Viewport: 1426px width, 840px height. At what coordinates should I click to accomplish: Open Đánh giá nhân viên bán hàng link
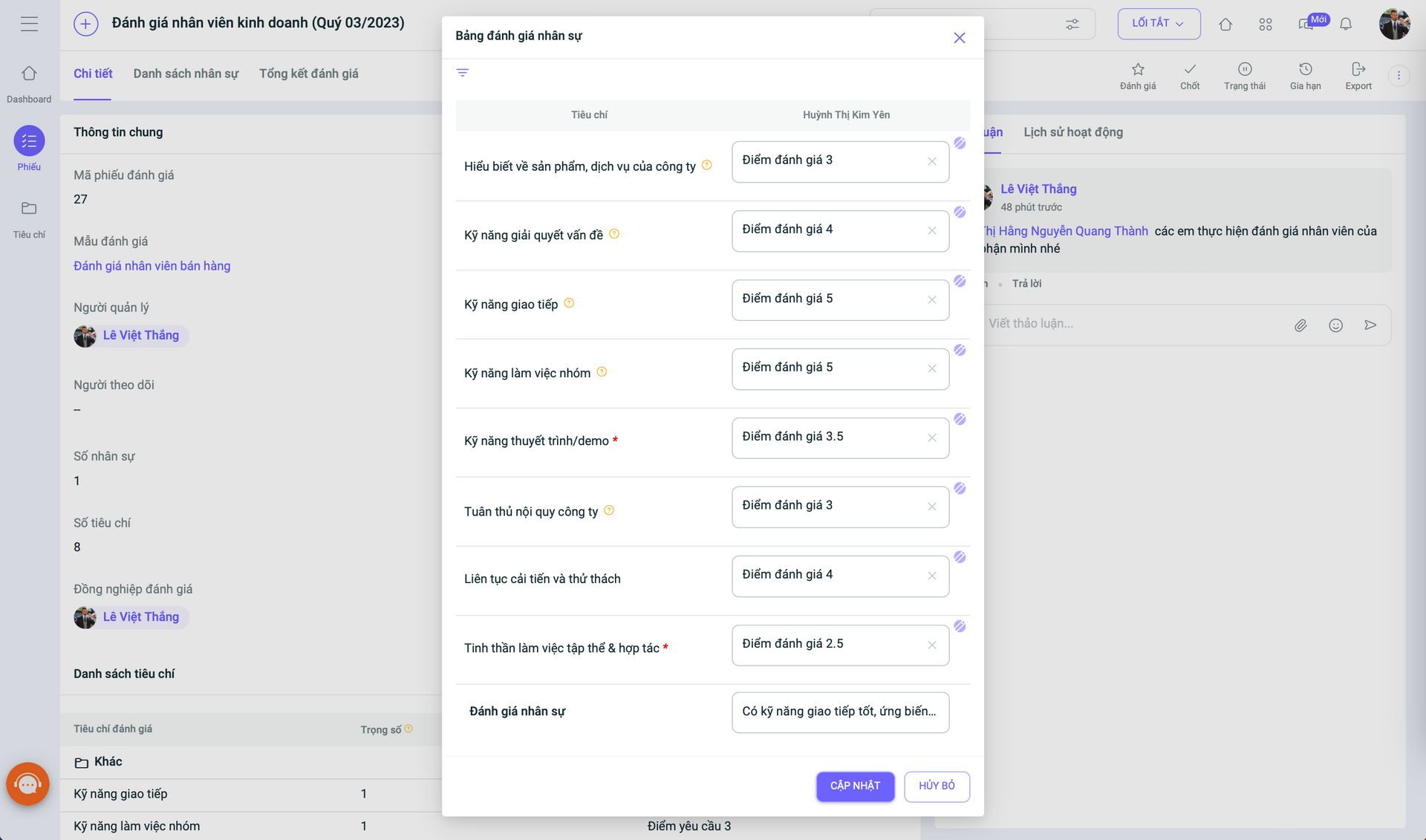(152, 266)
